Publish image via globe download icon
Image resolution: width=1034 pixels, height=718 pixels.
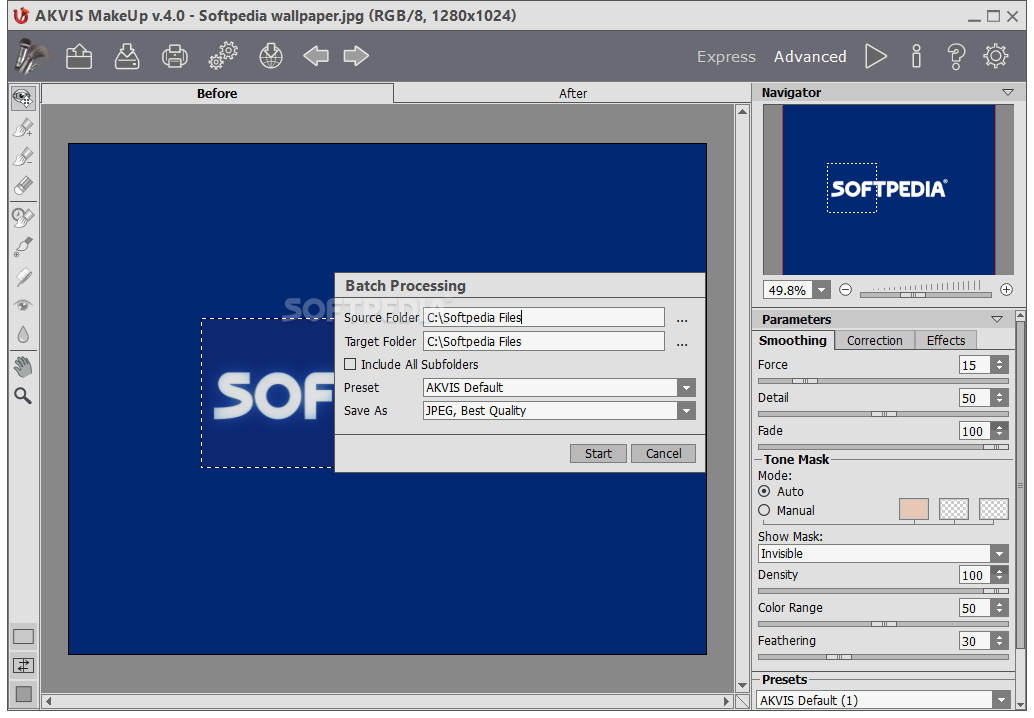271,56
